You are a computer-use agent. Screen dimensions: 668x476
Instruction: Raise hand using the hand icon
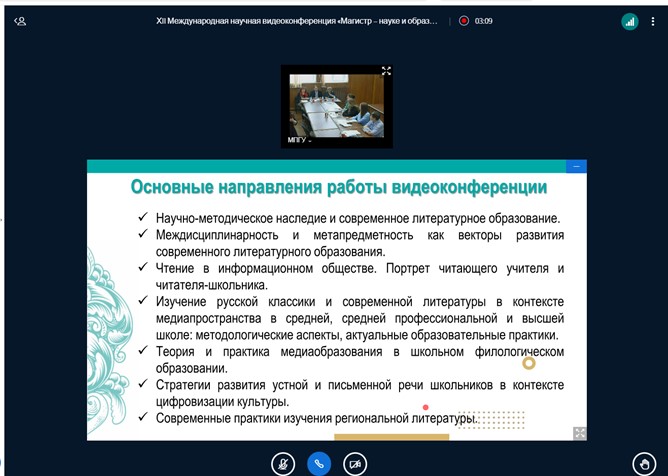pyautogui.click(x=645, y=463)
